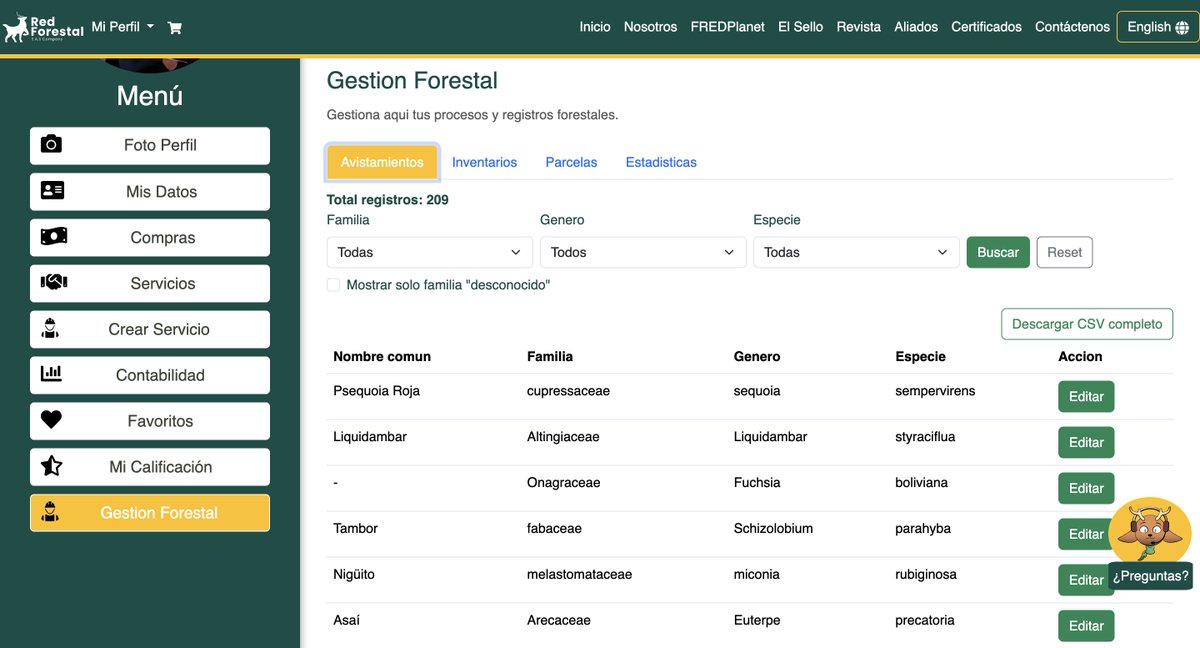Screen dimensions: 1200x648
Task: Open the Familia dropdown
Action: point(430,252)
